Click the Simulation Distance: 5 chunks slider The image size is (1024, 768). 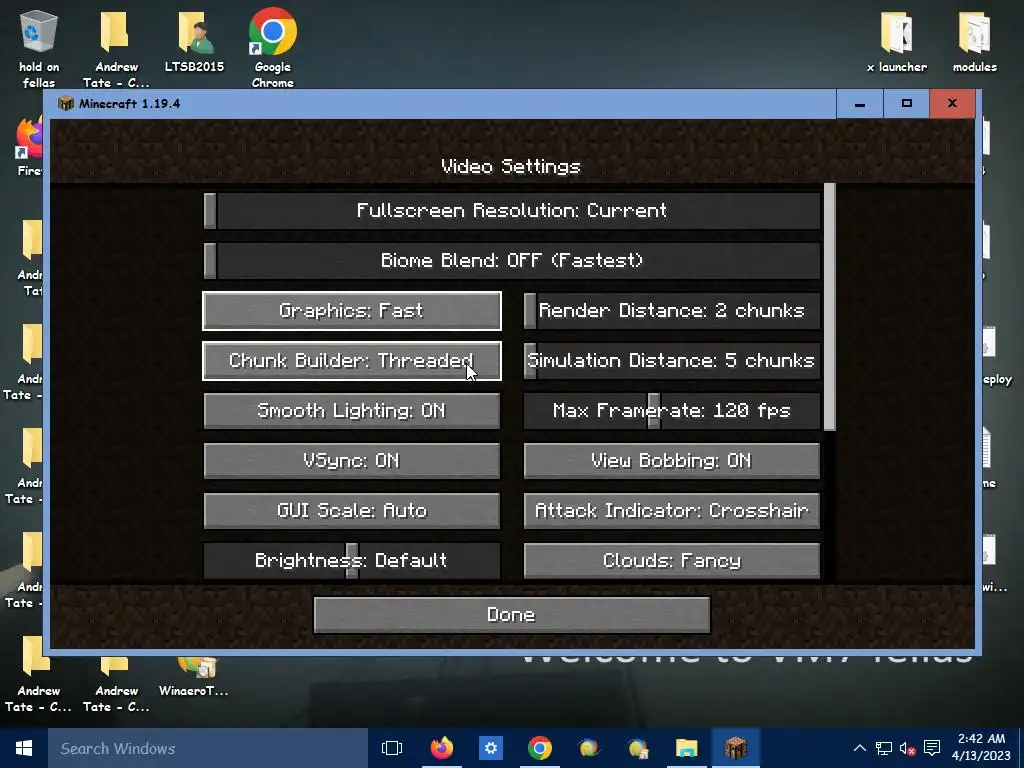coord(671,360)
